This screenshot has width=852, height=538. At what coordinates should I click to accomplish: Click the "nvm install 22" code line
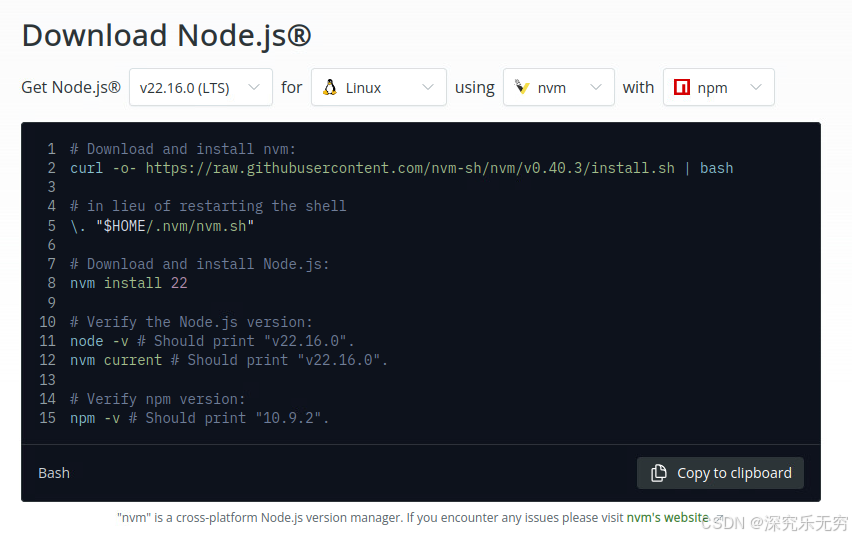pos(129,283)
